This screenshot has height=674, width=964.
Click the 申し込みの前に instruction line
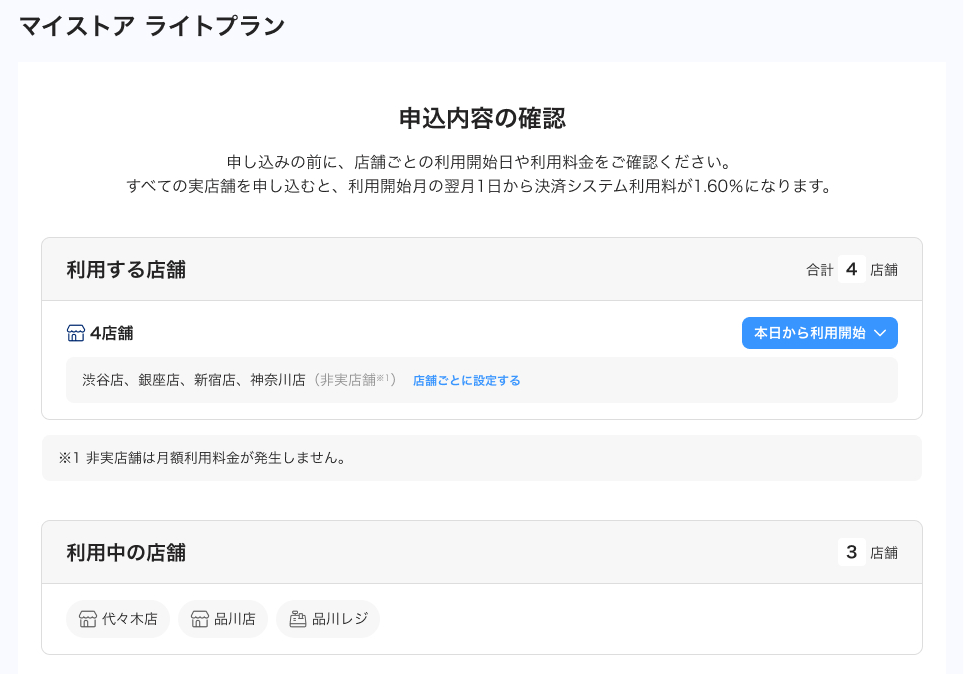pos(480,162)
